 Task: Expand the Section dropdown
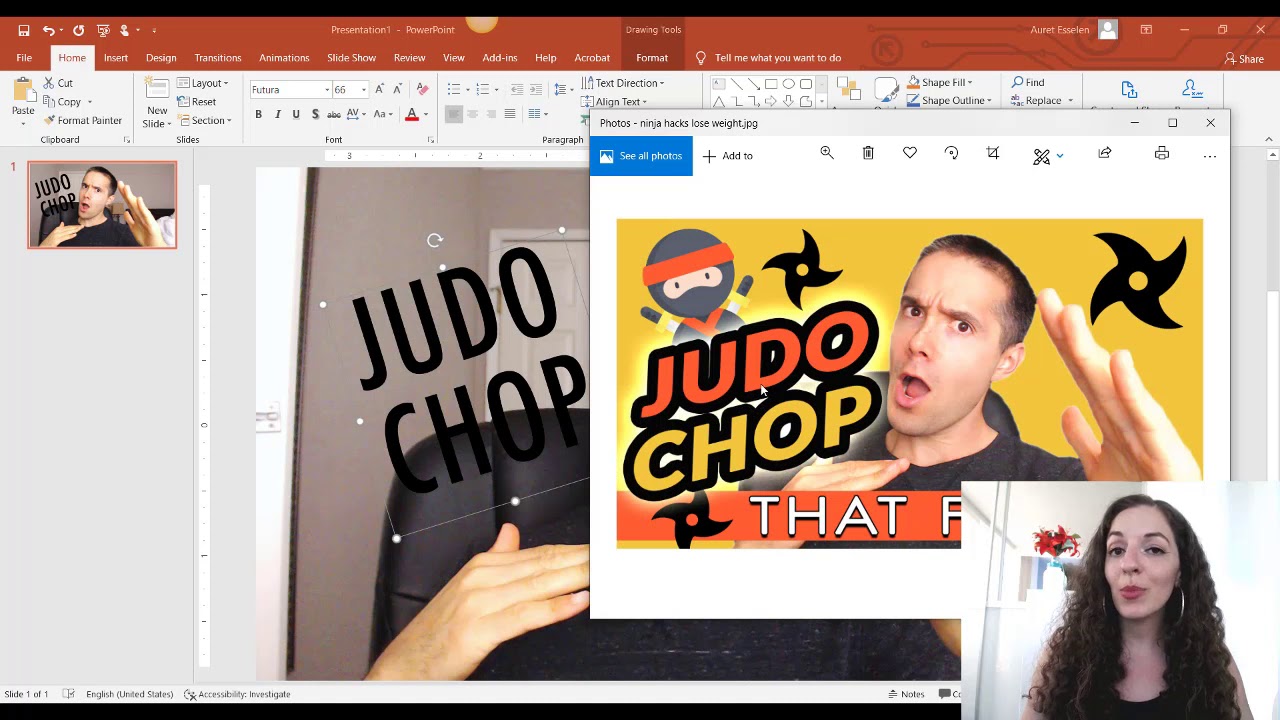coord(204,120)
